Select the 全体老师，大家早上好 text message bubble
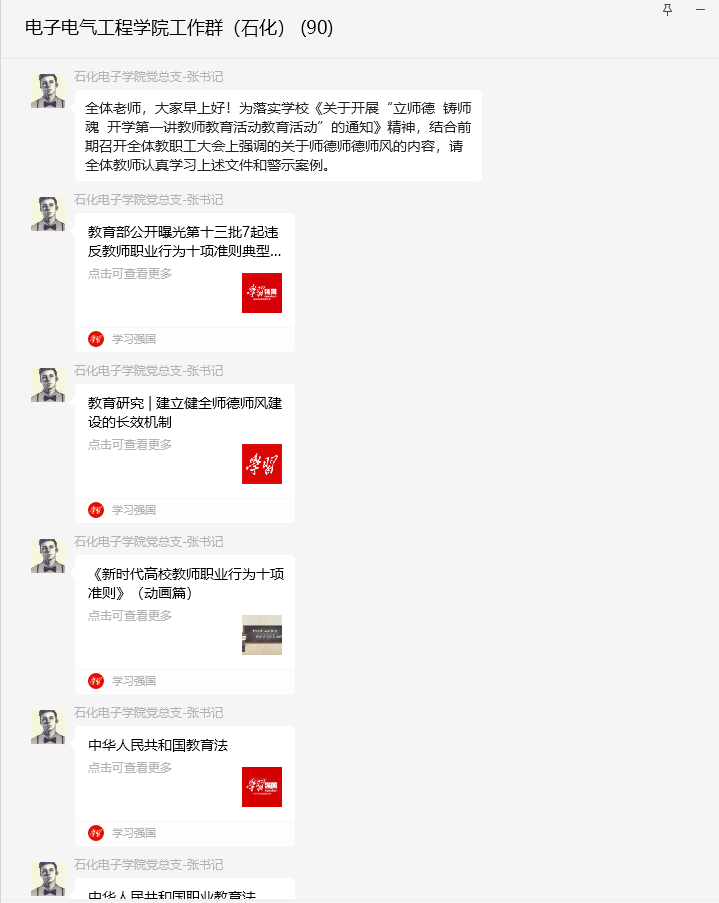Image resolution: width=719 pixels, height=903 pixels. click(x=278, y=136)
